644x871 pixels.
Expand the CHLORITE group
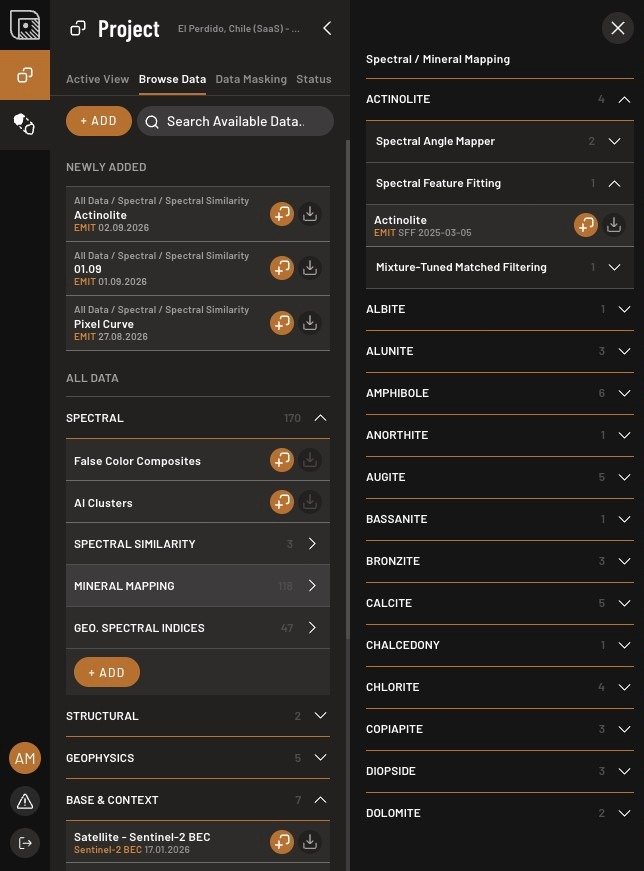pos(500,687)
